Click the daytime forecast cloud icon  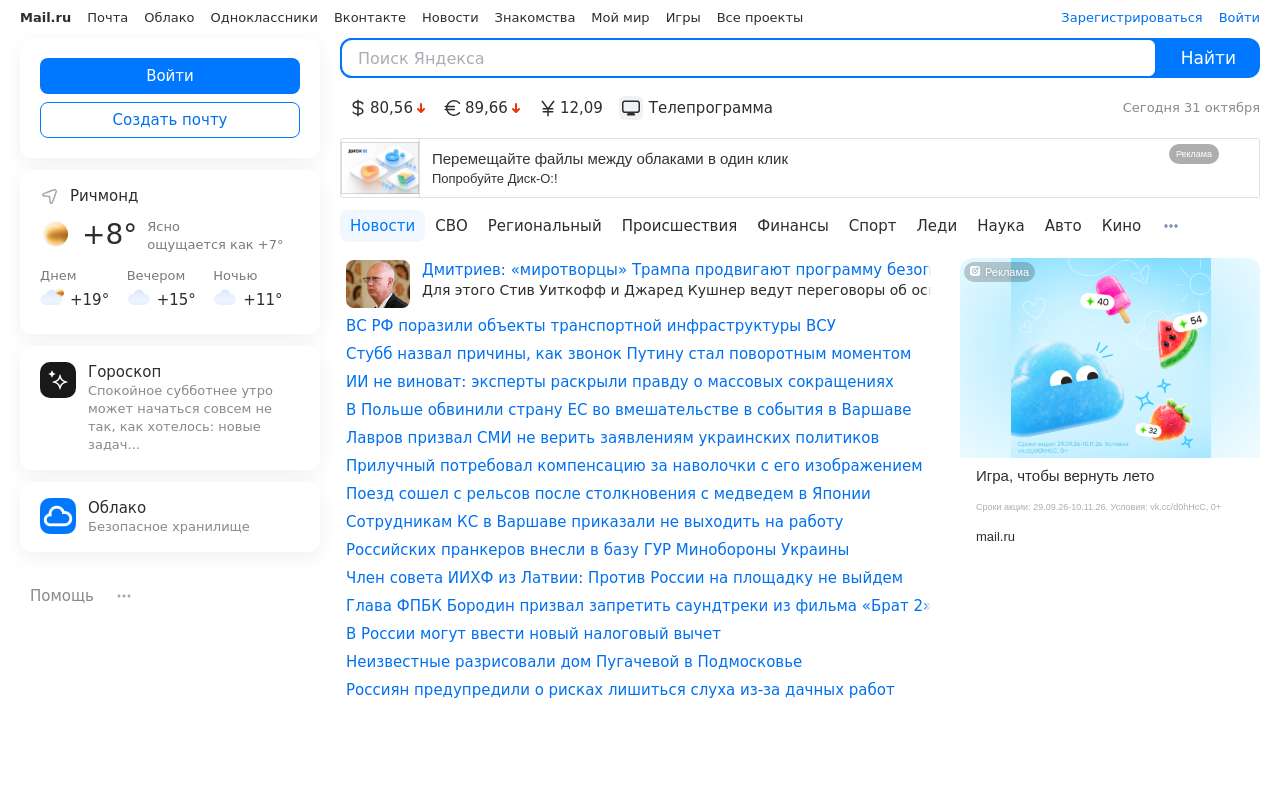click(52, 298)
